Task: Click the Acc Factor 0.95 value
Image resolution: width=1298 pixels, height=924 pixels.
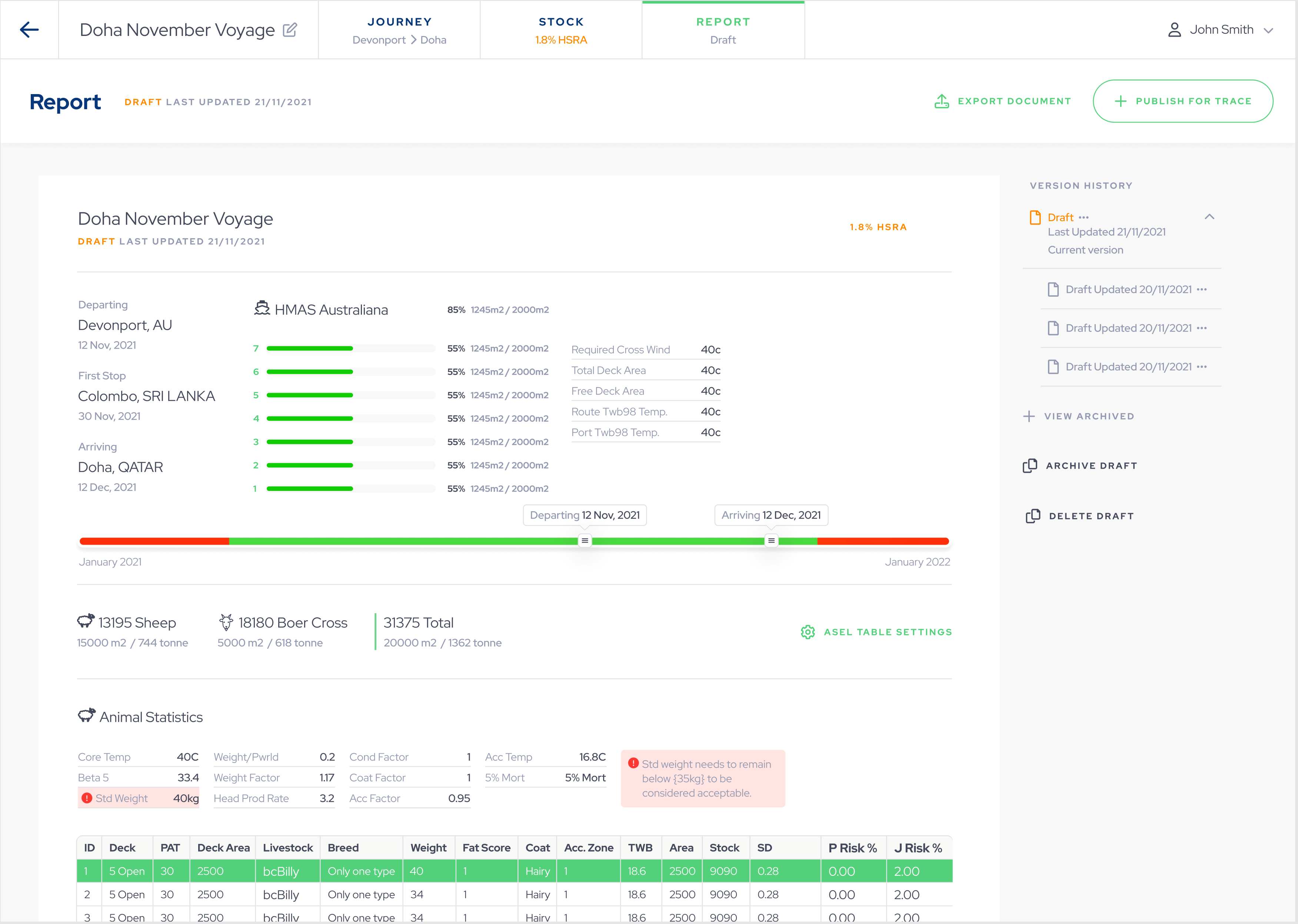Action: (459, 798)
